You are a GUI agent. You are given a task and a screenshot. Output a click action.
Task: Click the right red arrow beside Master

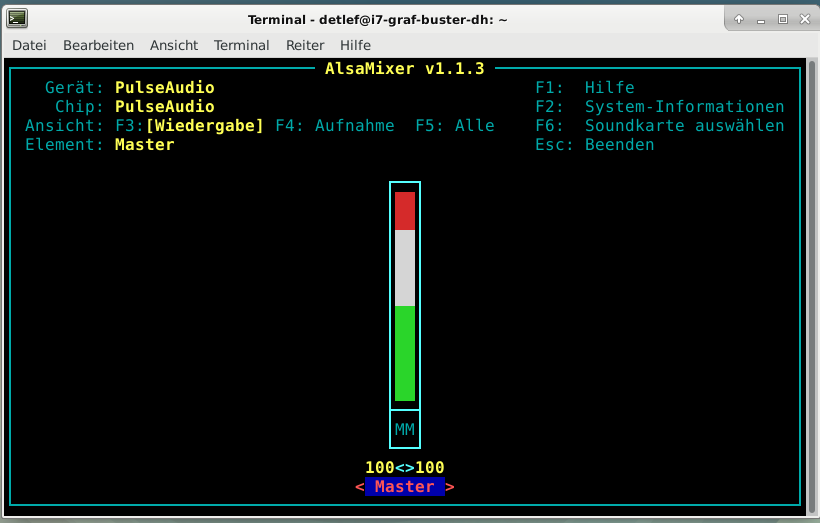tap(450, 487)
